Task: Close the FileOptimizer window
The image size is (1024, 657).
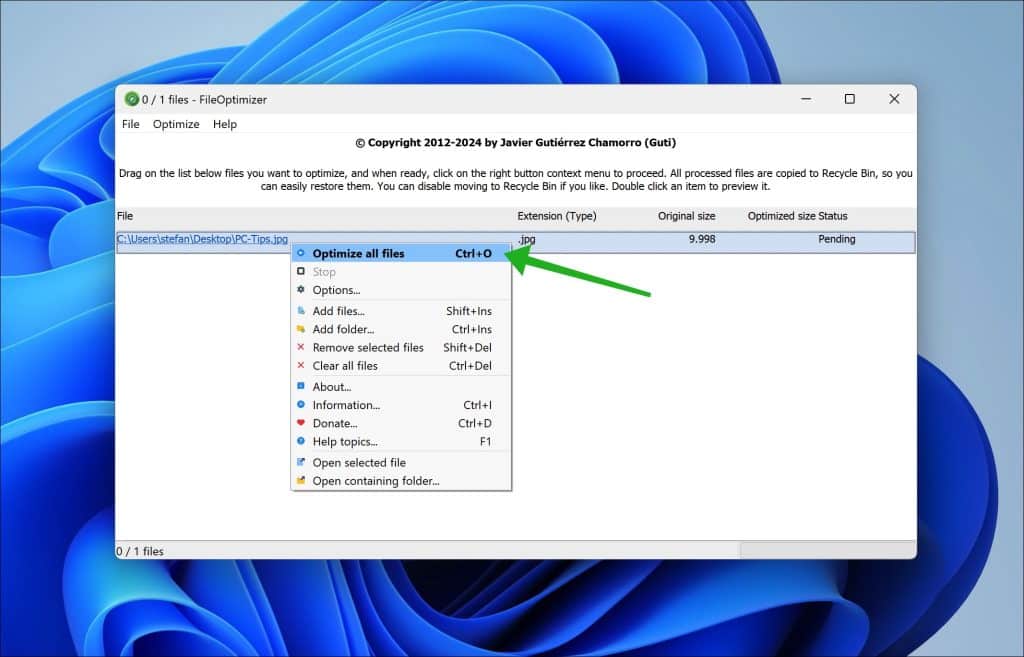Action: click(x=894, y=99)
